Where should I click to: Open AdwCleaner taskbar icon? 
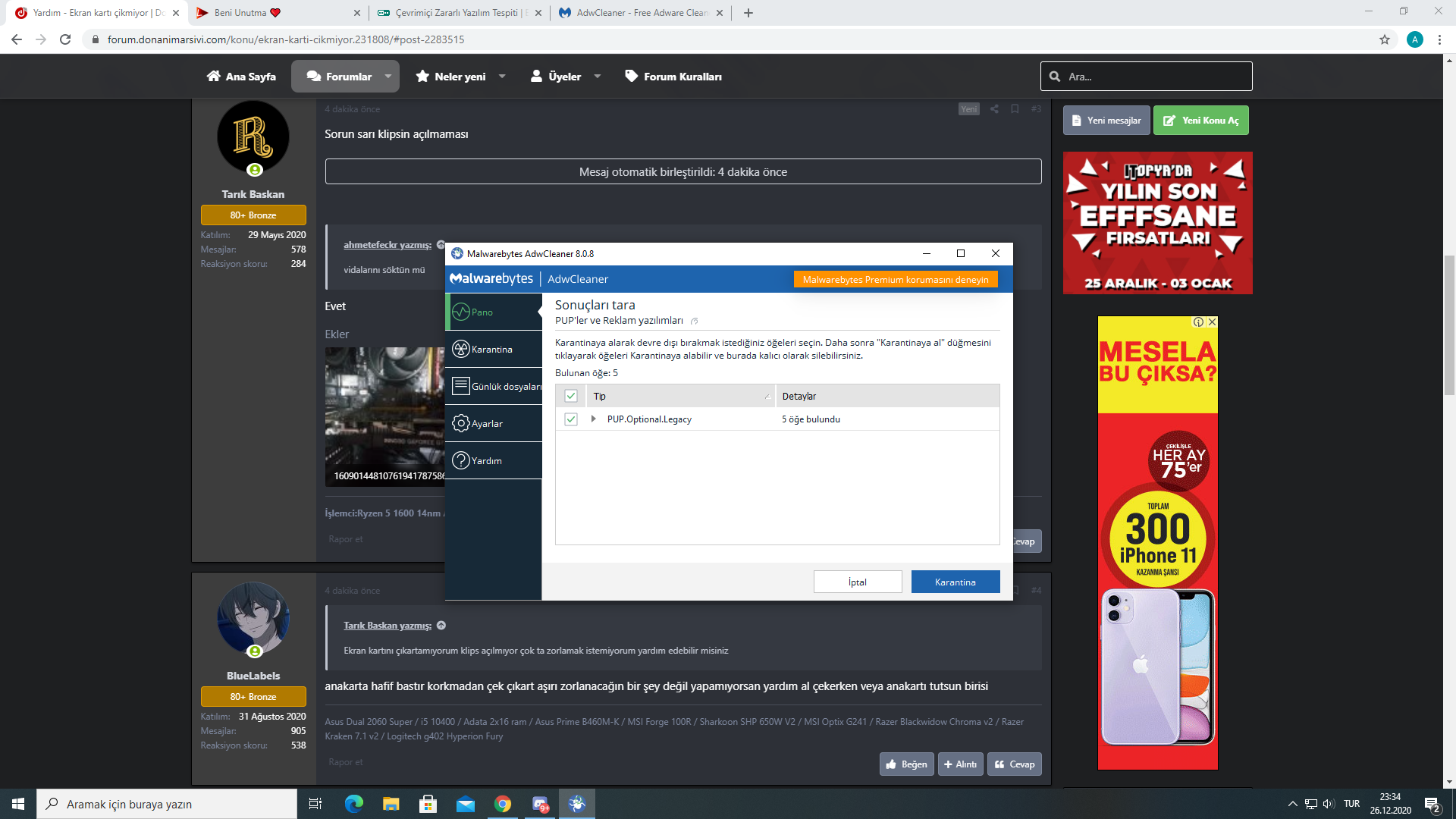click(577, 804)
